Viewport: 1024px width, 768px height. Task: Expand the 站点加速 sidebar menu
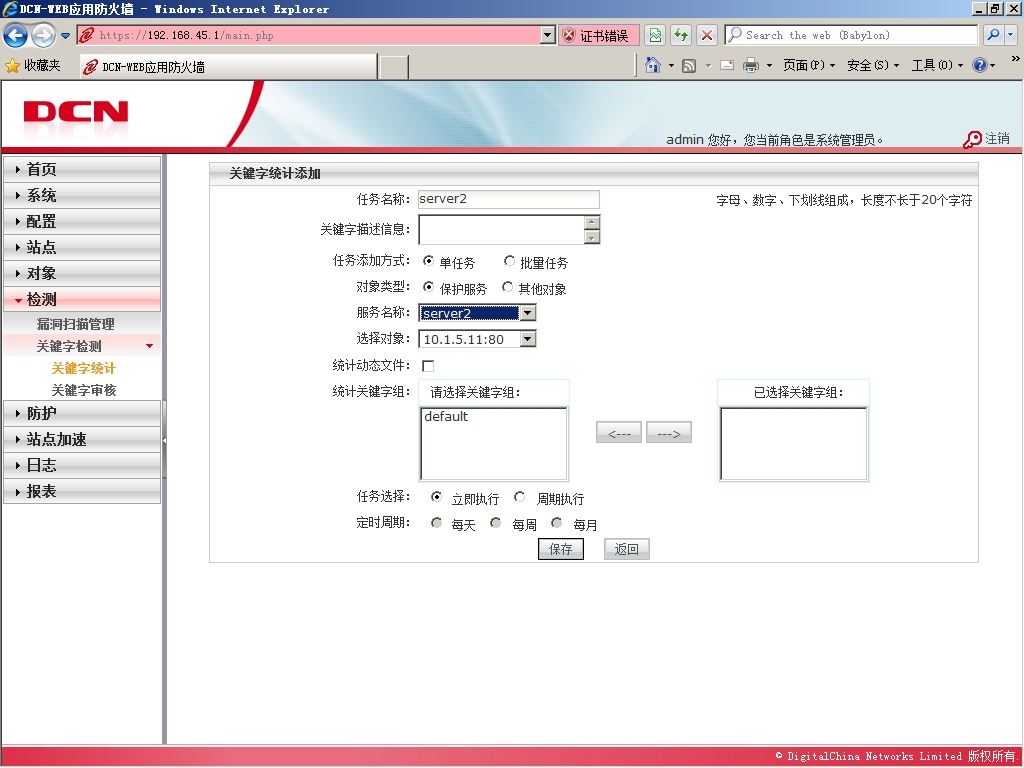point(82,440)
